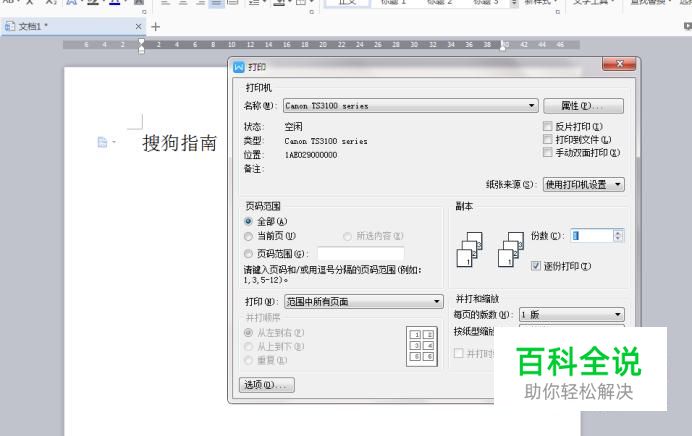The width and height of the screenshot is (692, 436).
Task: Open paragraph group dialog launcher icon
Action: [x=312, y=12]
